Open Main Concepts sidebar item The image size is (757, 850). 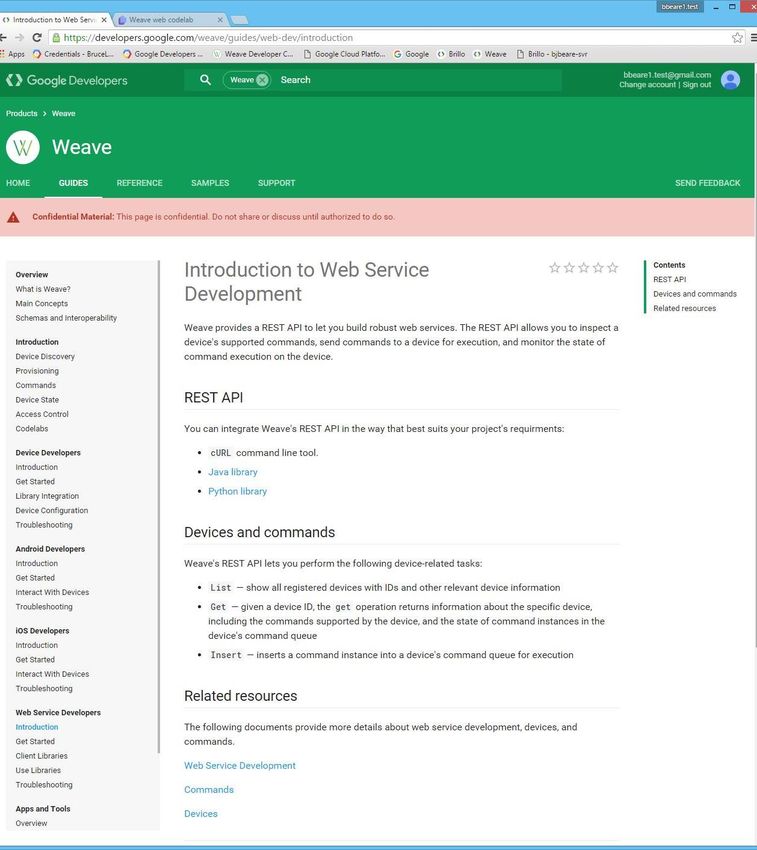pyautogui.click(x=42, y=304)
